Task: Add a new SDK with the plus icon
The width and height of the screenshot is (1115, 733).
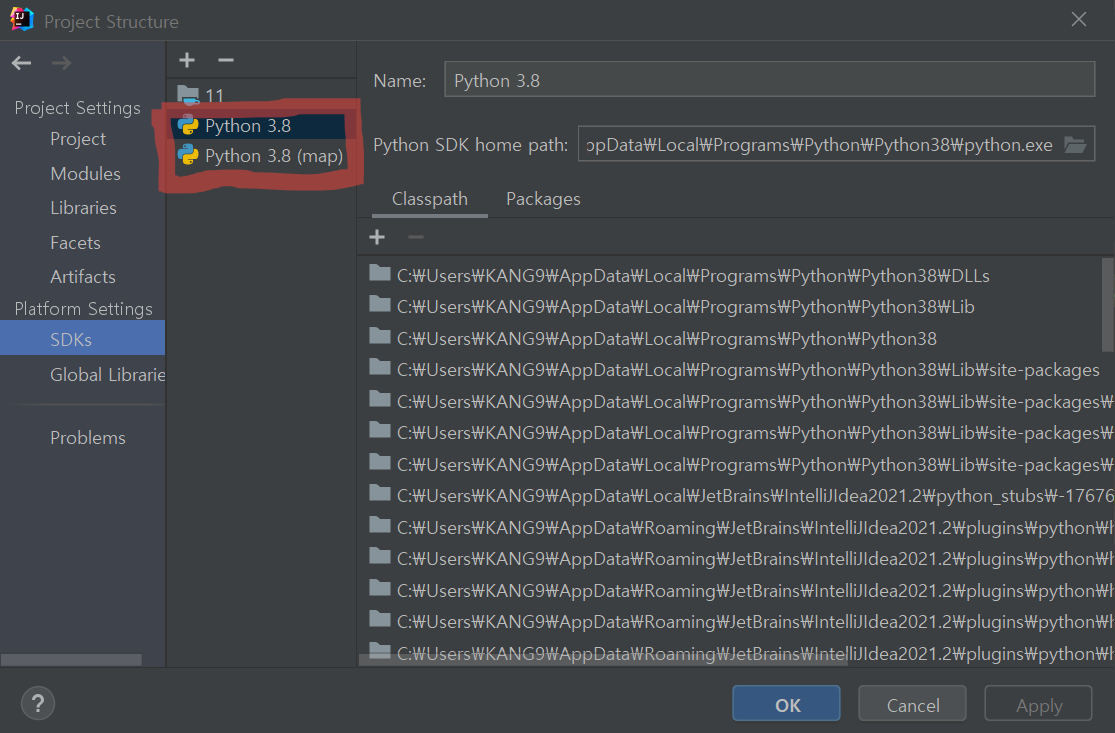Action: click(187, 60)
